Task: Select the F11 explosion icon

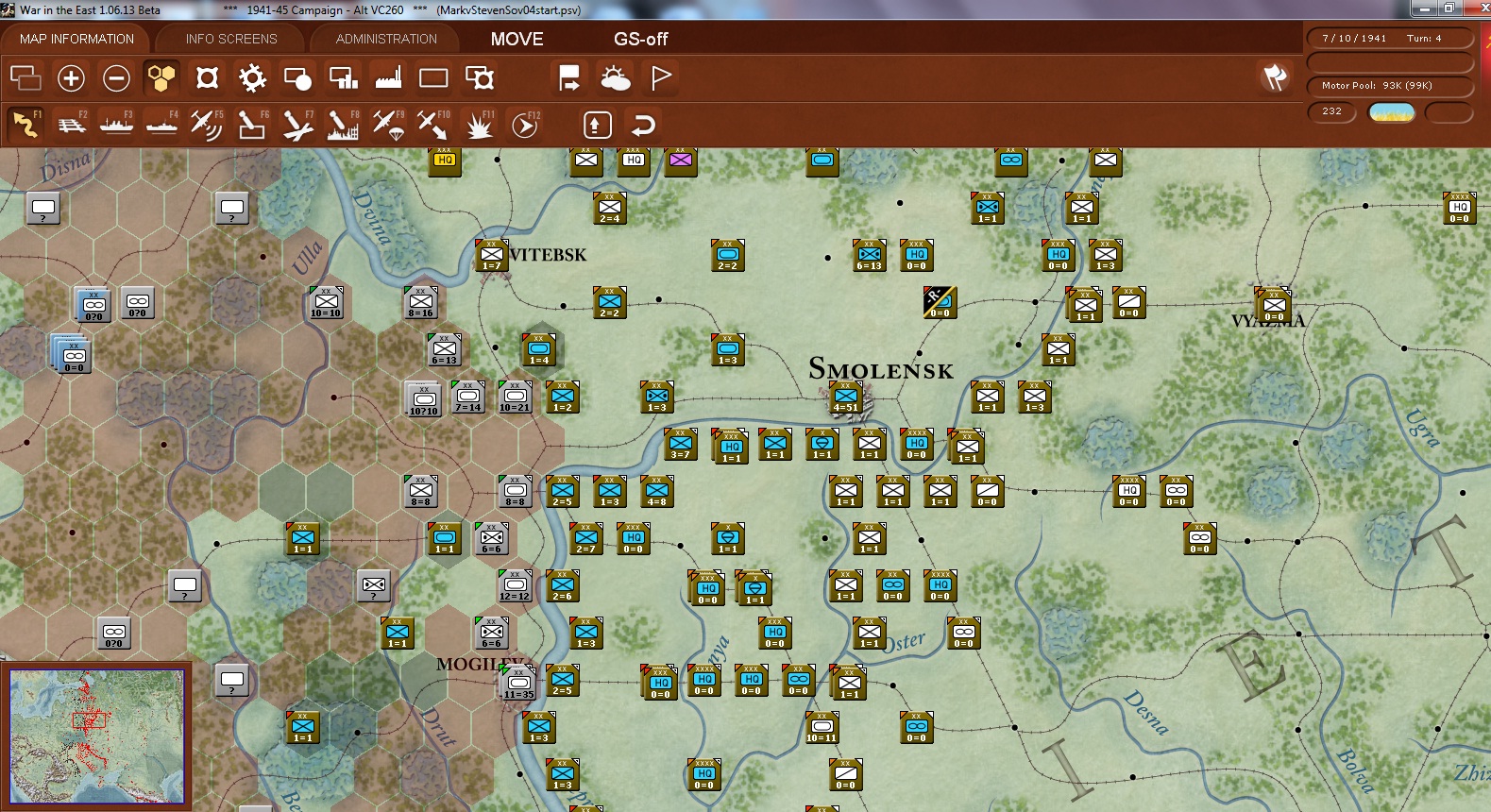Action: [x=480, y=125]
